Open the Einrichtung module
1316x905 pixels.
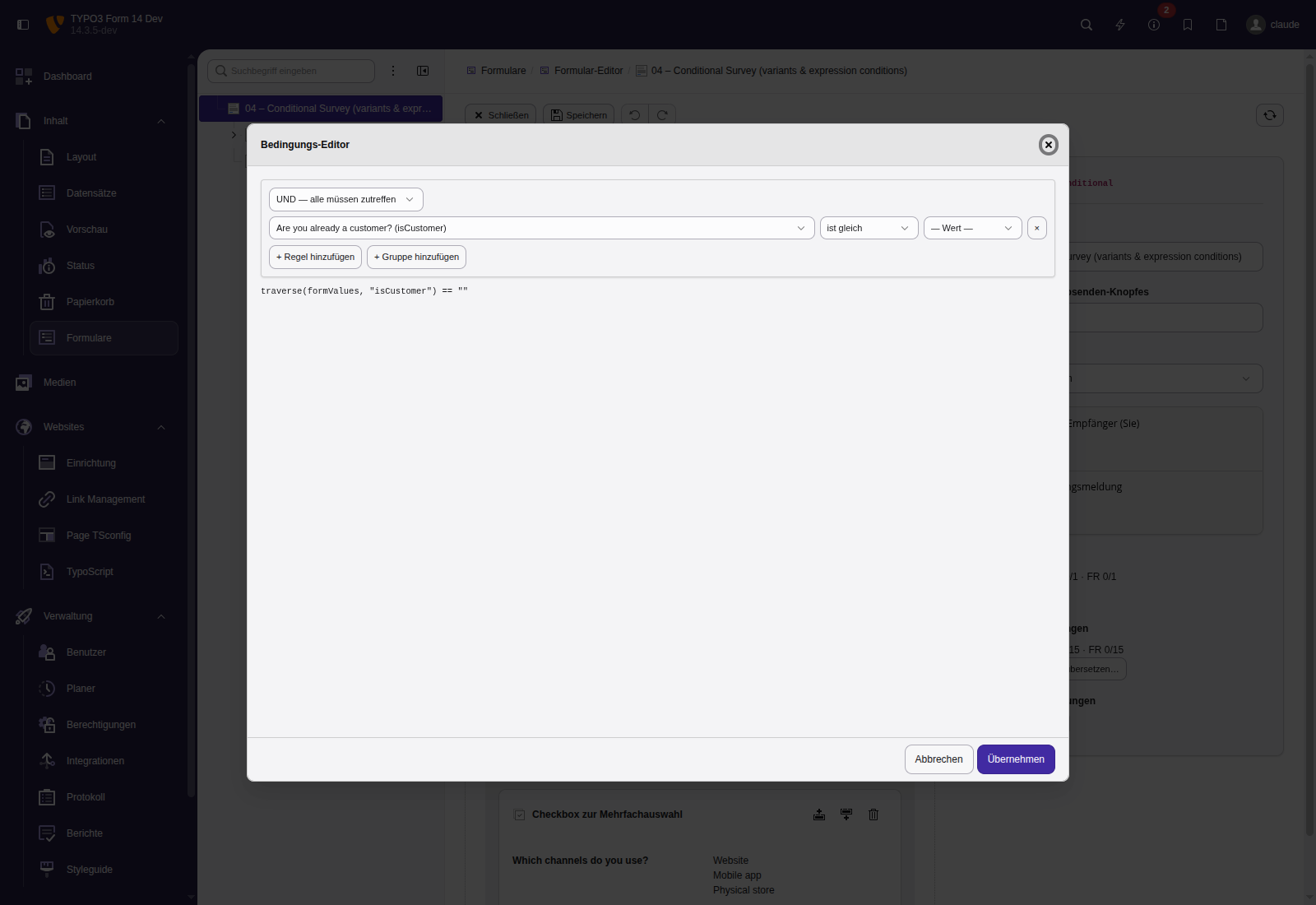click(x=104, y=463)
